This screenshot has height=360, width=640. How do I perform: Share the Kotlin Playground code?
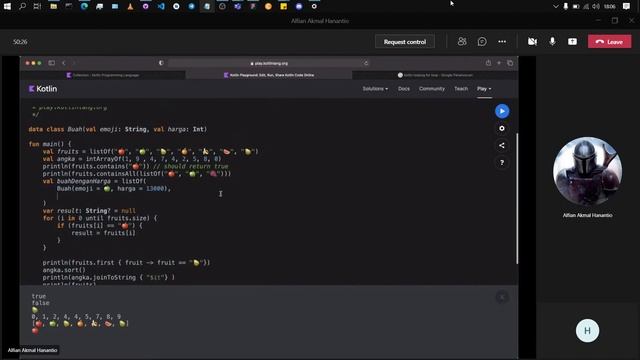coord(502,145)
